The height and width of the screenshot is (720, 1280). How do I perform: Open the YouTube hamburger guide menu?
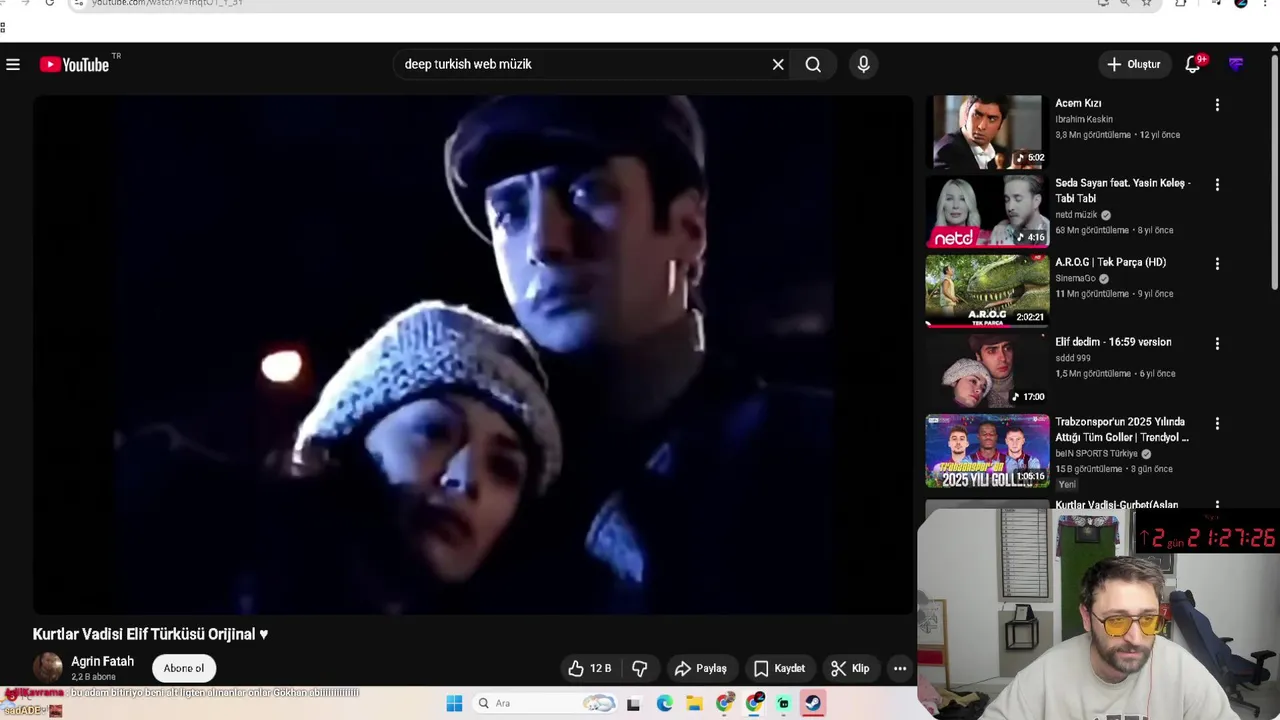13,64
